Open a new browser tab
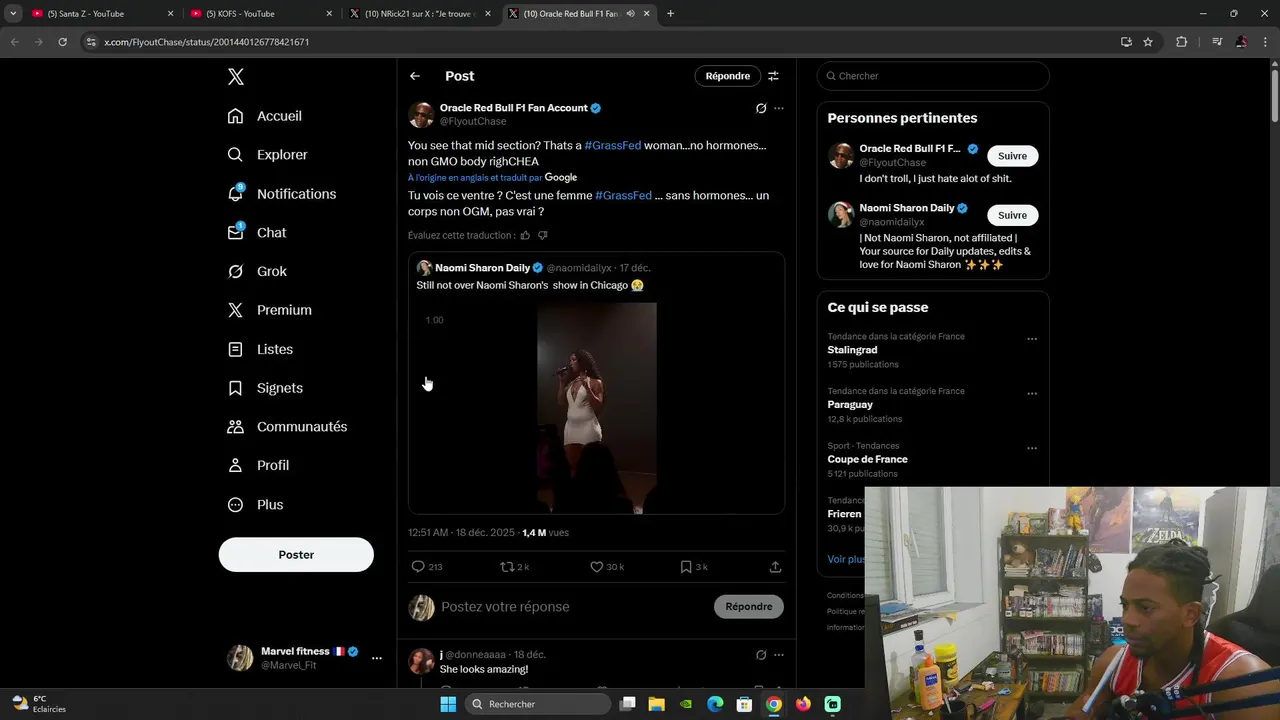The image size is (1280, 720). coord(670,14)
